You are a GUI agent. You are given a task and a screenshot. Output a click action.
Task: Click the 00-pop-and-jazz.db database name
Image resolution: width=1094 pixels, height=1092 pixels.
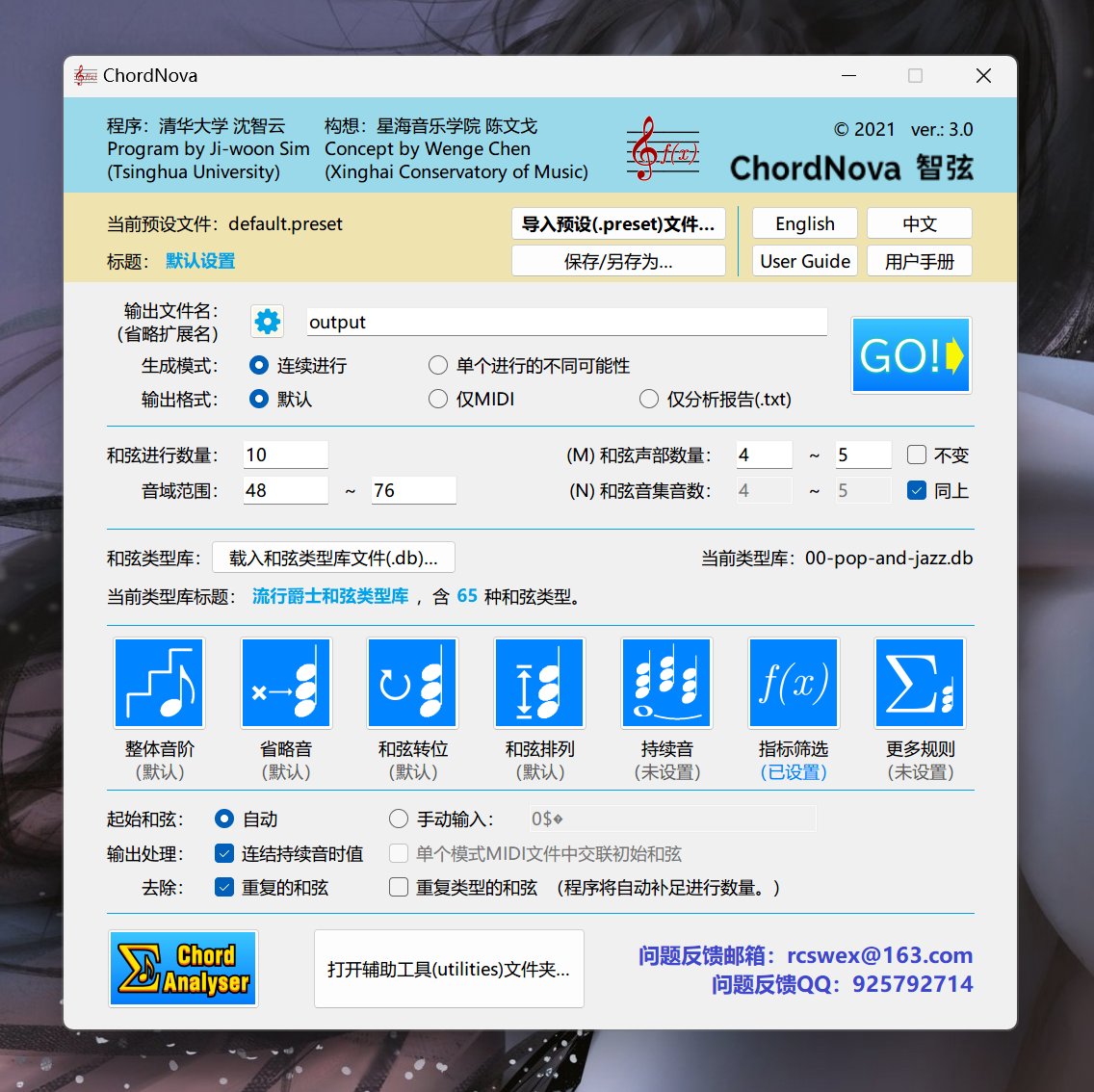888,559
